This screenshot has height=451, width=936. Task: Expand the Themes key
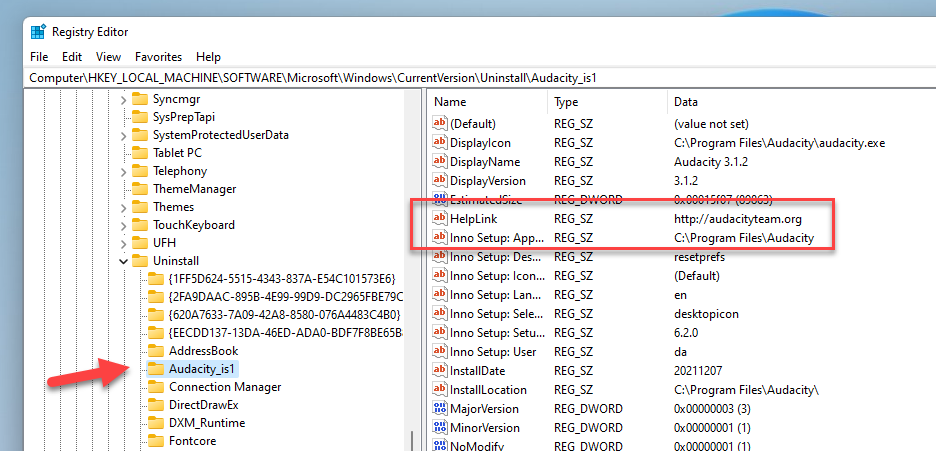124,208
